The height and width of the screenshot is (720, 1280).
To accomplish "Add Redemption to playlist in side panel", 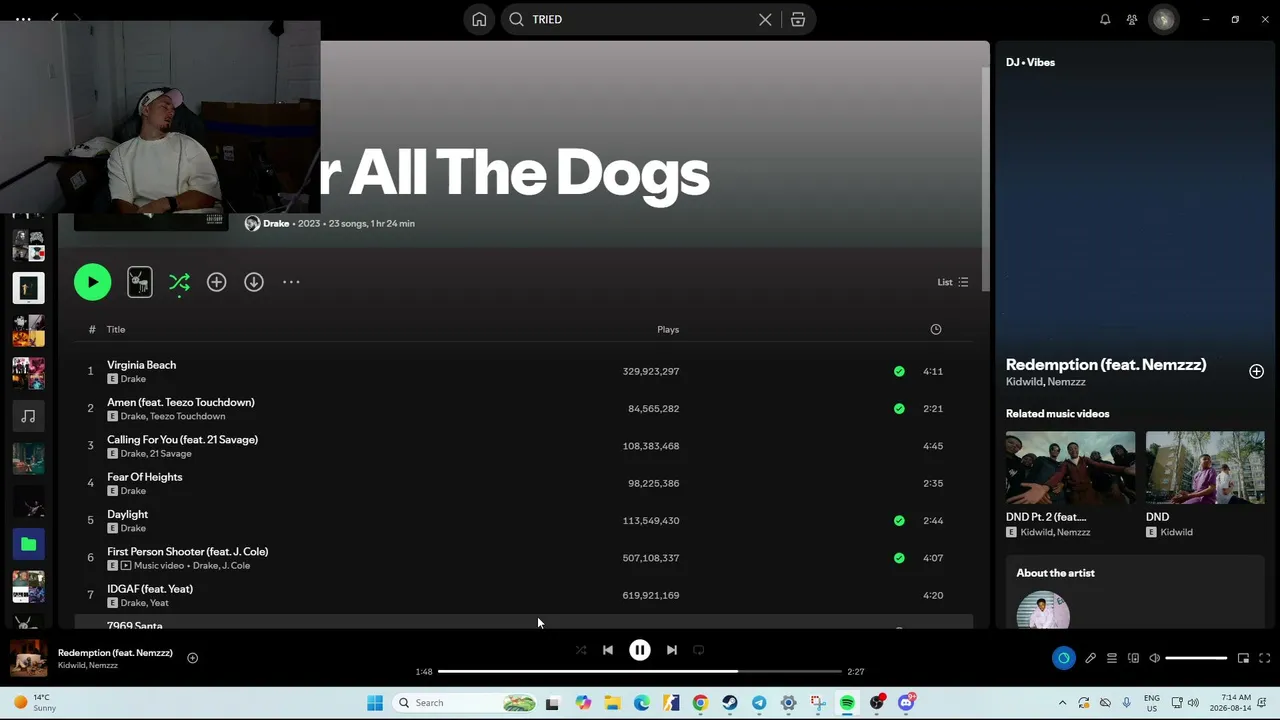I will point(1256,371).
